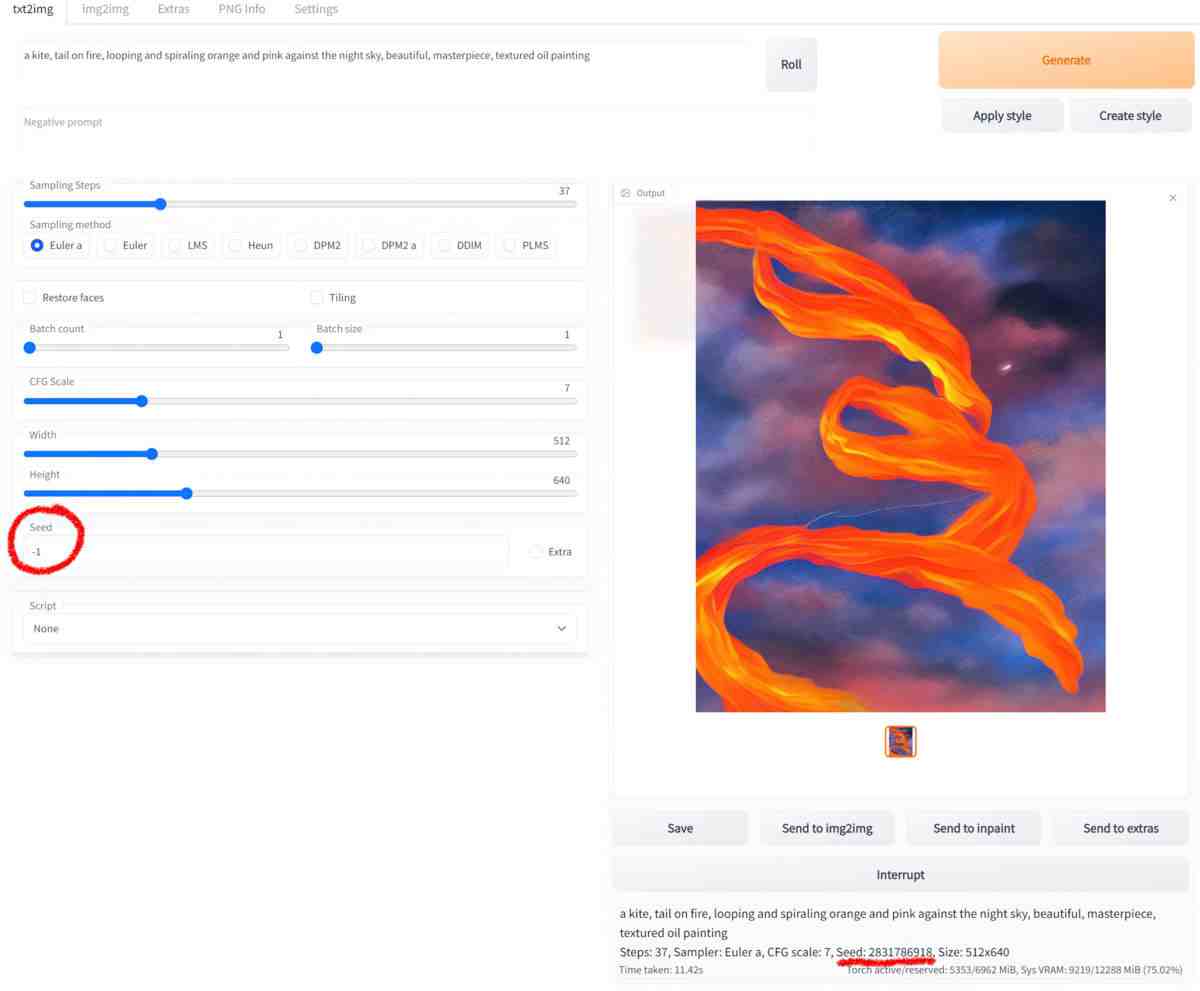This screenshot has height=991, width=1200.
Task: Enable the Restore faces checkbox
Action: tap(29, 297)
